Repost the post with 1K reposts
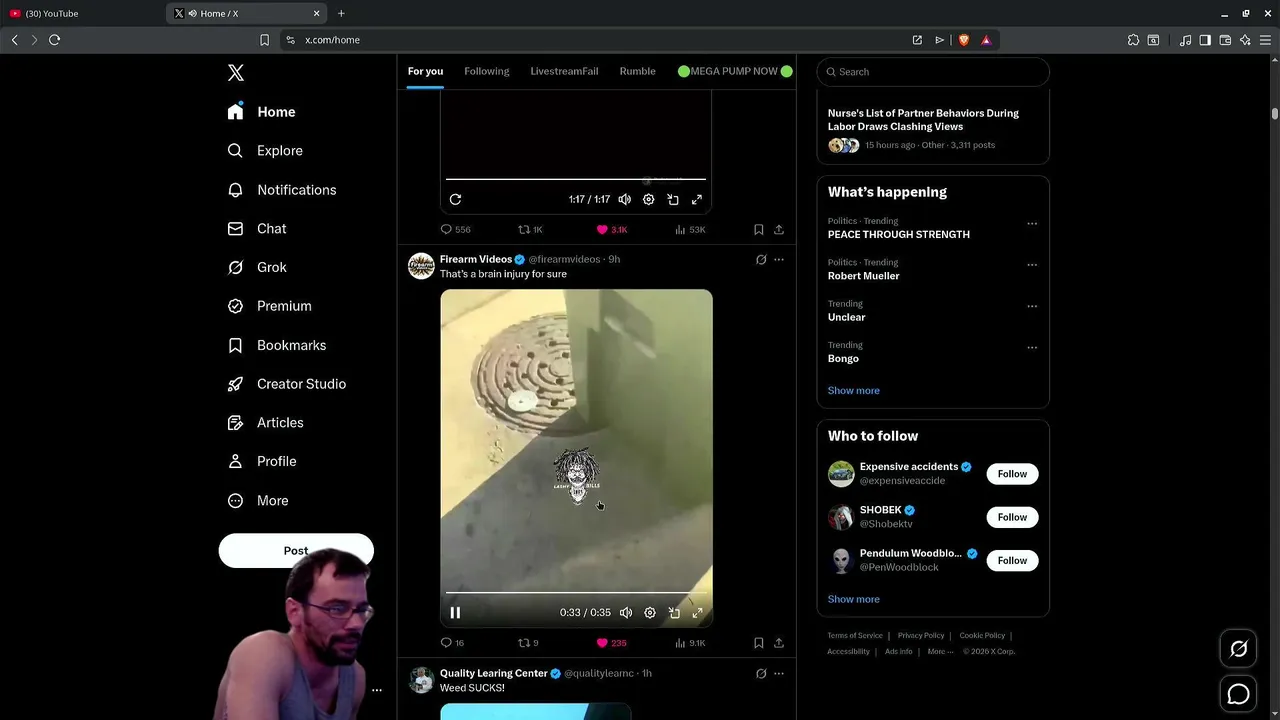This screenshot has width=1280, height=720. pyautogui.click(x=530, y=229)
